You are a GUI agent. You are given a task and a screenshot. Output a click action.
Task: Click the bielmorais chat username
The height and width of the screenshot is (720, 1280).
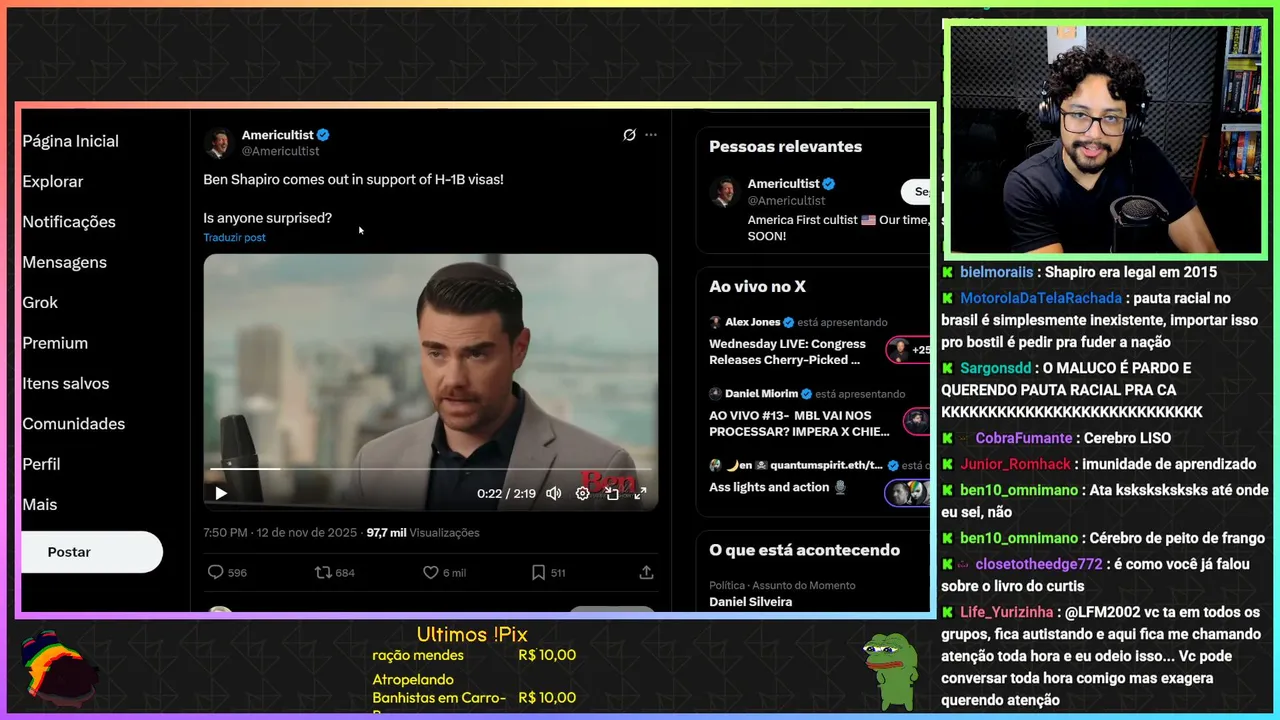point(996,272)
